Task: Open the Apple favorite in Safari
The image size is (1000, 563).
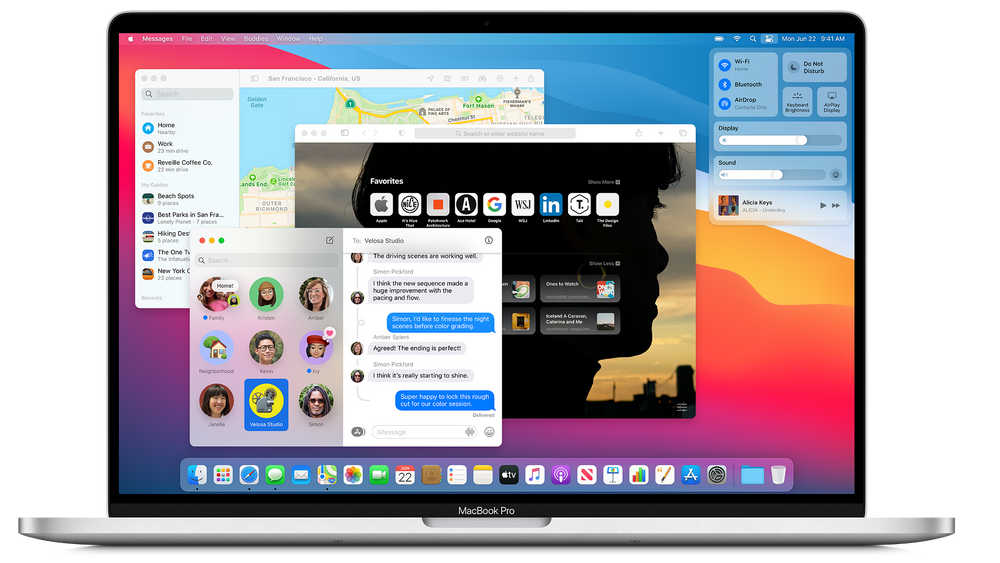Action: coord(381,205)
